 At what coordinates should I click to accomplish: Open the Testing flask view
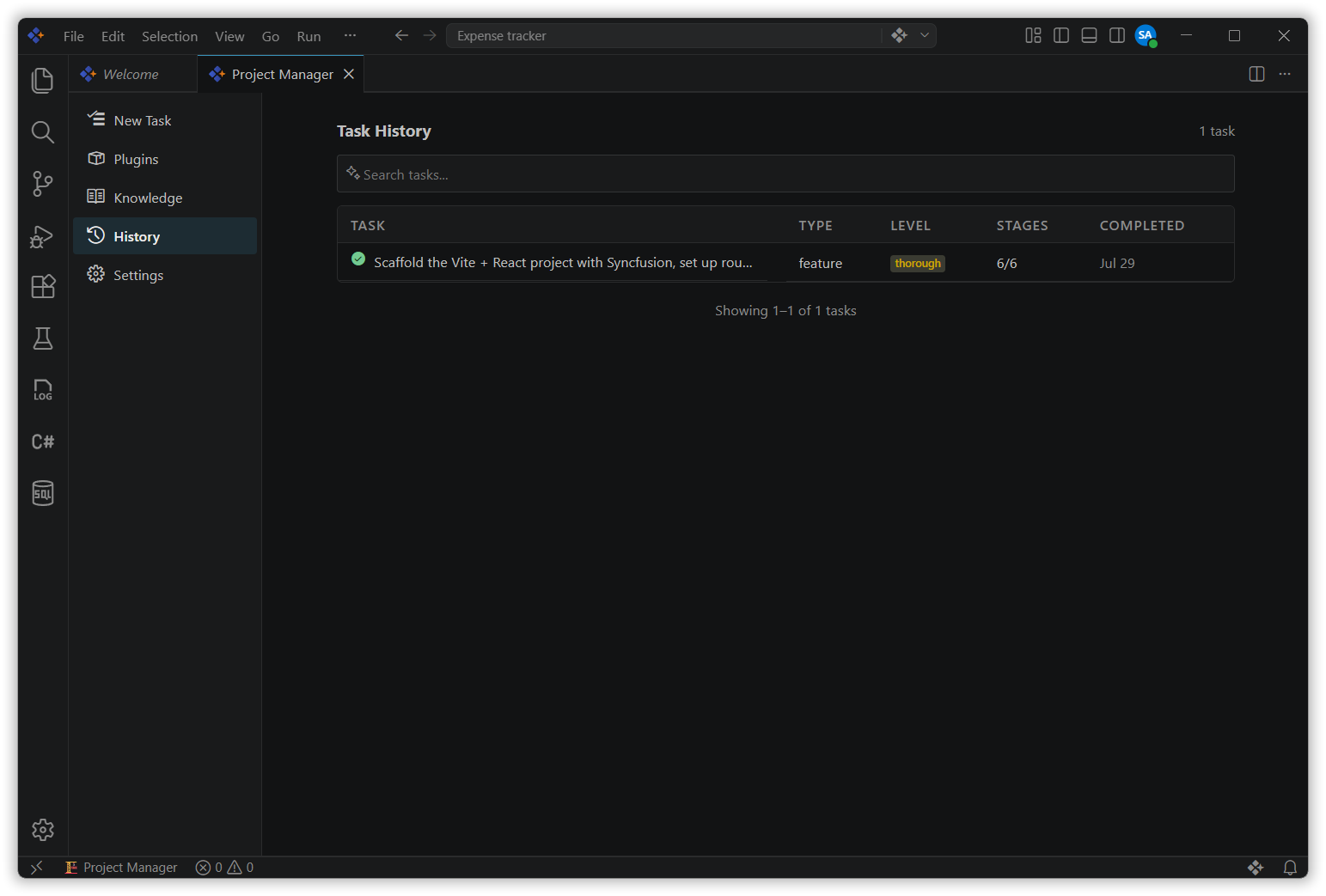coord(42,338)
